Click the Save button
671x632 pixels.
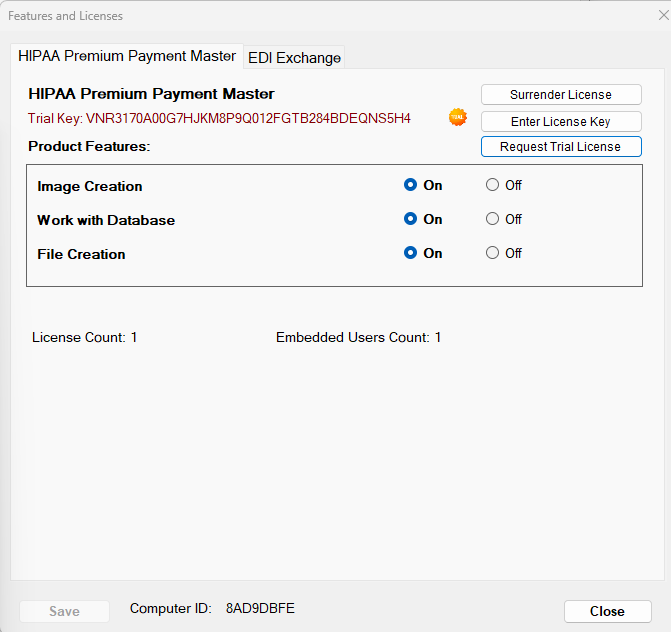64,611
